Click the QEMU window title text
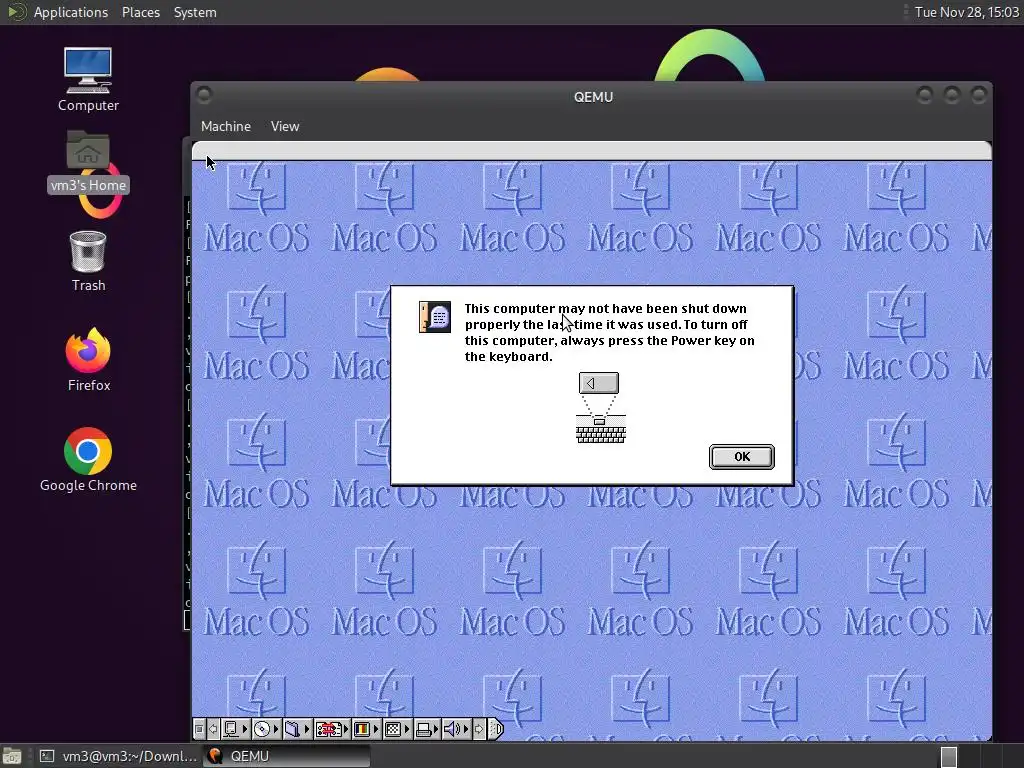 [x=593, y=97]
